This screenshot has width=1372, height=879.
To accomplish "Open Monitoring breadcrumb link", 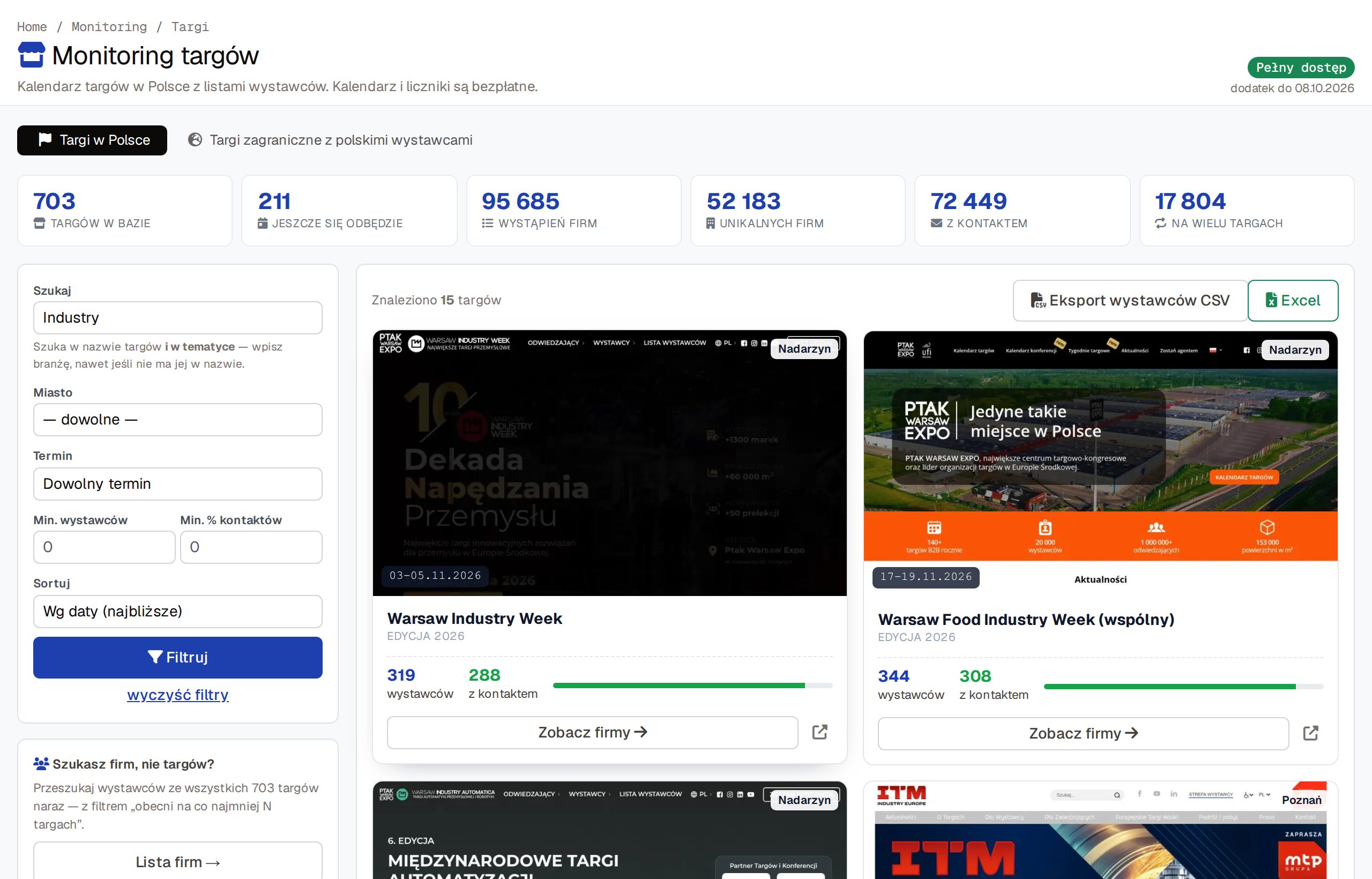I will point(109,27).
